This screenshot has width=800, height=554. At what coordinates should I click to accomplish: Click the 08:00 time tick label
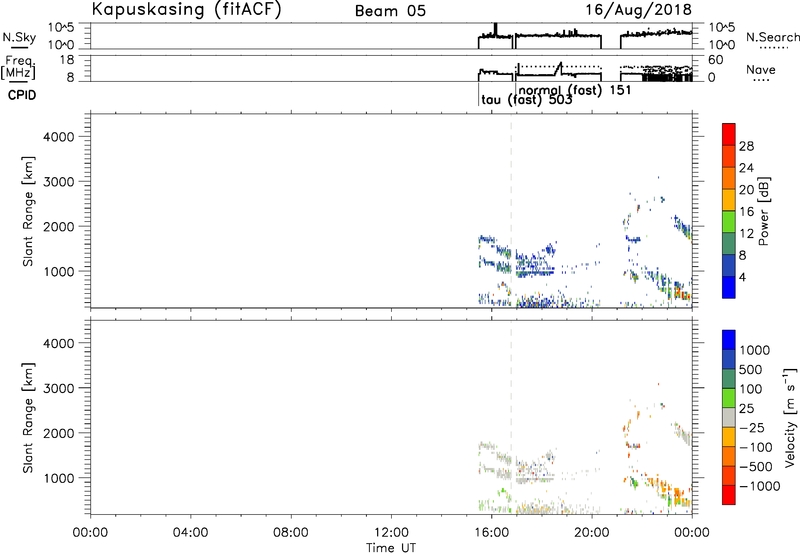pyautogui.click(x=291, y=533)
